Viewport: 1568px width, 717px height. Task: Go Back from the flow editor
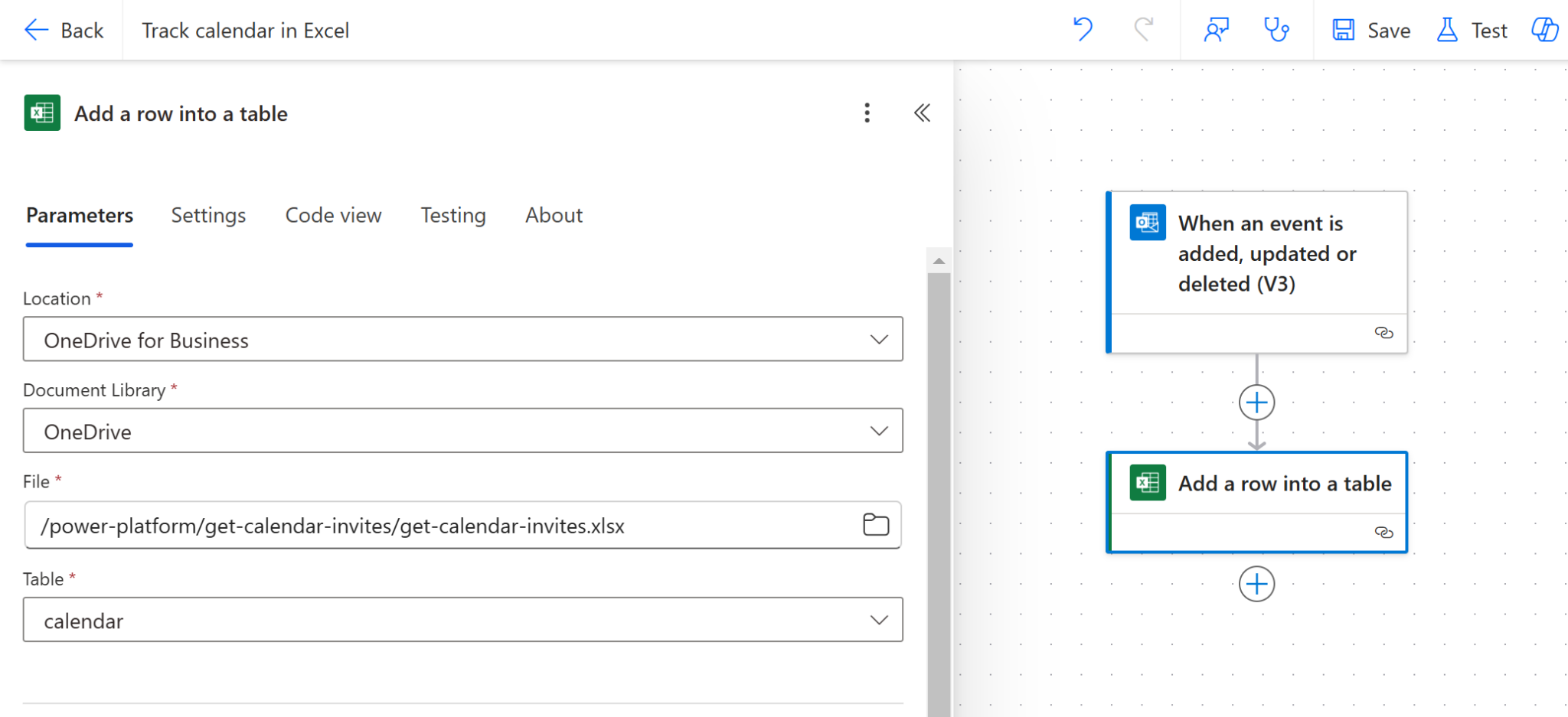[x=64, y=31]
